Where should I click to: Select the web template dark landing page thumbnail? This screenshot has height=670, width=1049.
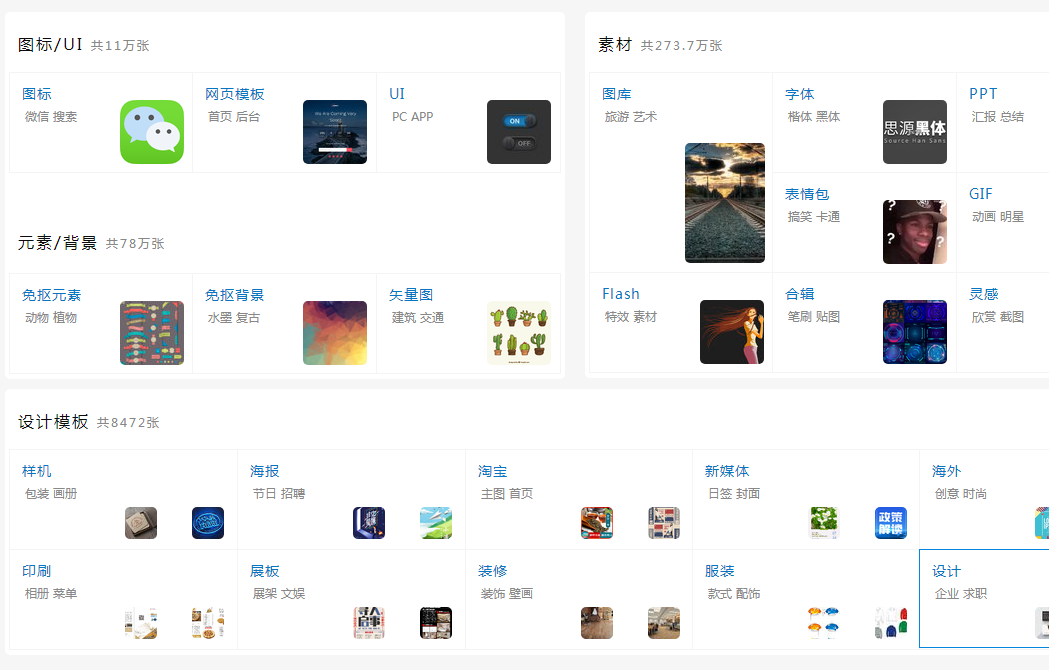click(x=335, y=132)
